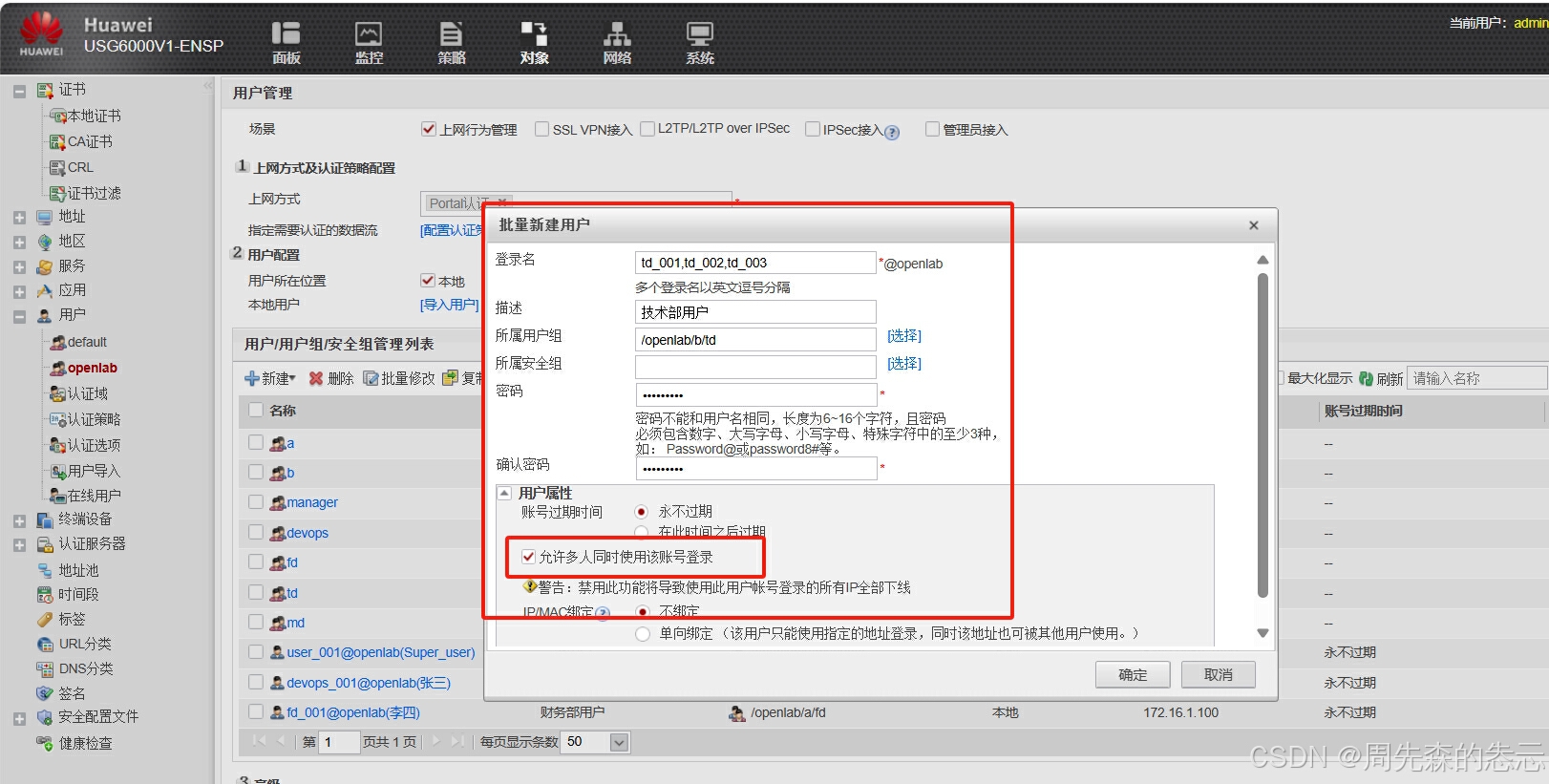Click the dialog scrollbar down arrow
Screen dimensions: 1549x784
coord(1263,633)
